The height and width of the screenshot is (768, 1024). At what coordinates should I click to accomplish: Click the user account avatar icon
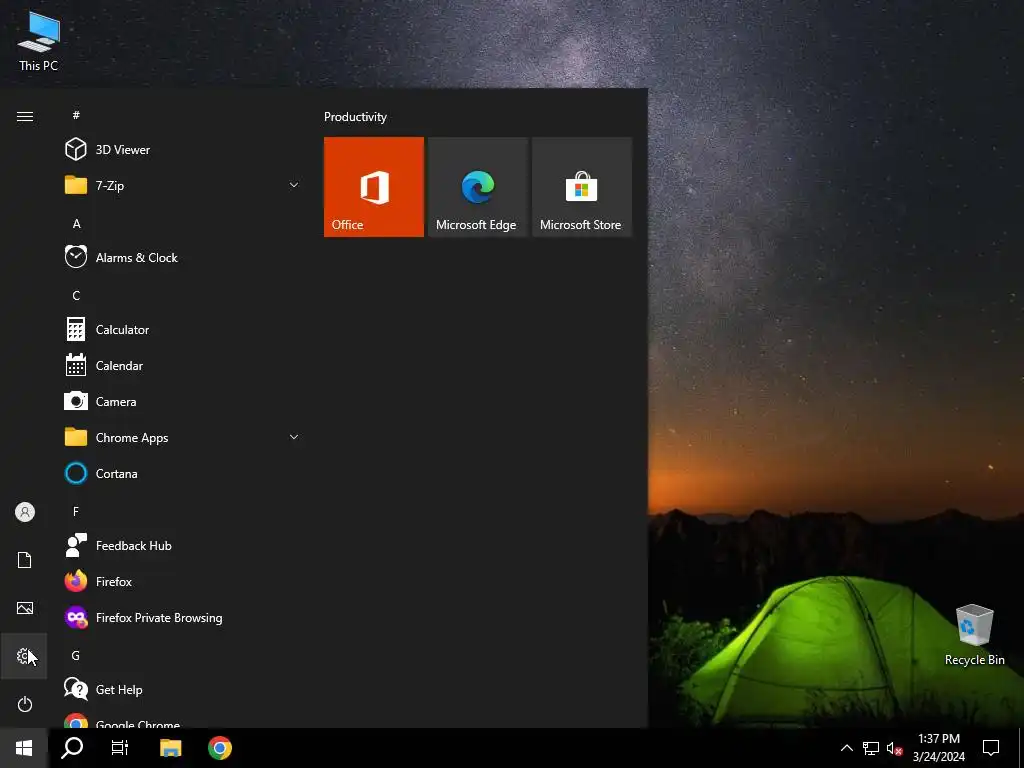click(x=24, y=512)
